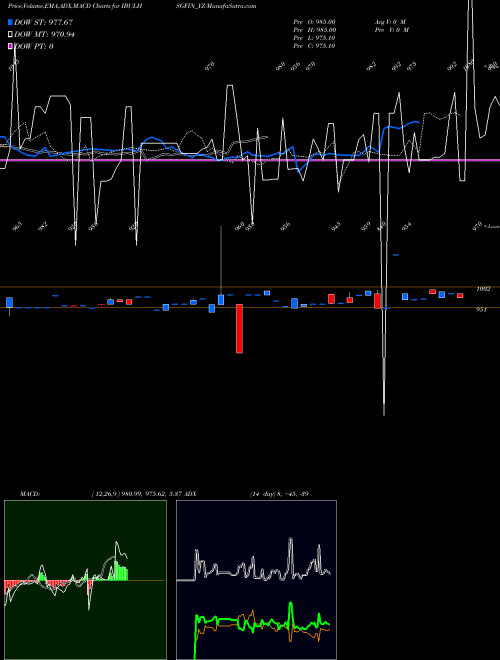
Task: Click the MACD '(12,26,9) 980.99, 975.62, 5.37' values
Action: 136,493
